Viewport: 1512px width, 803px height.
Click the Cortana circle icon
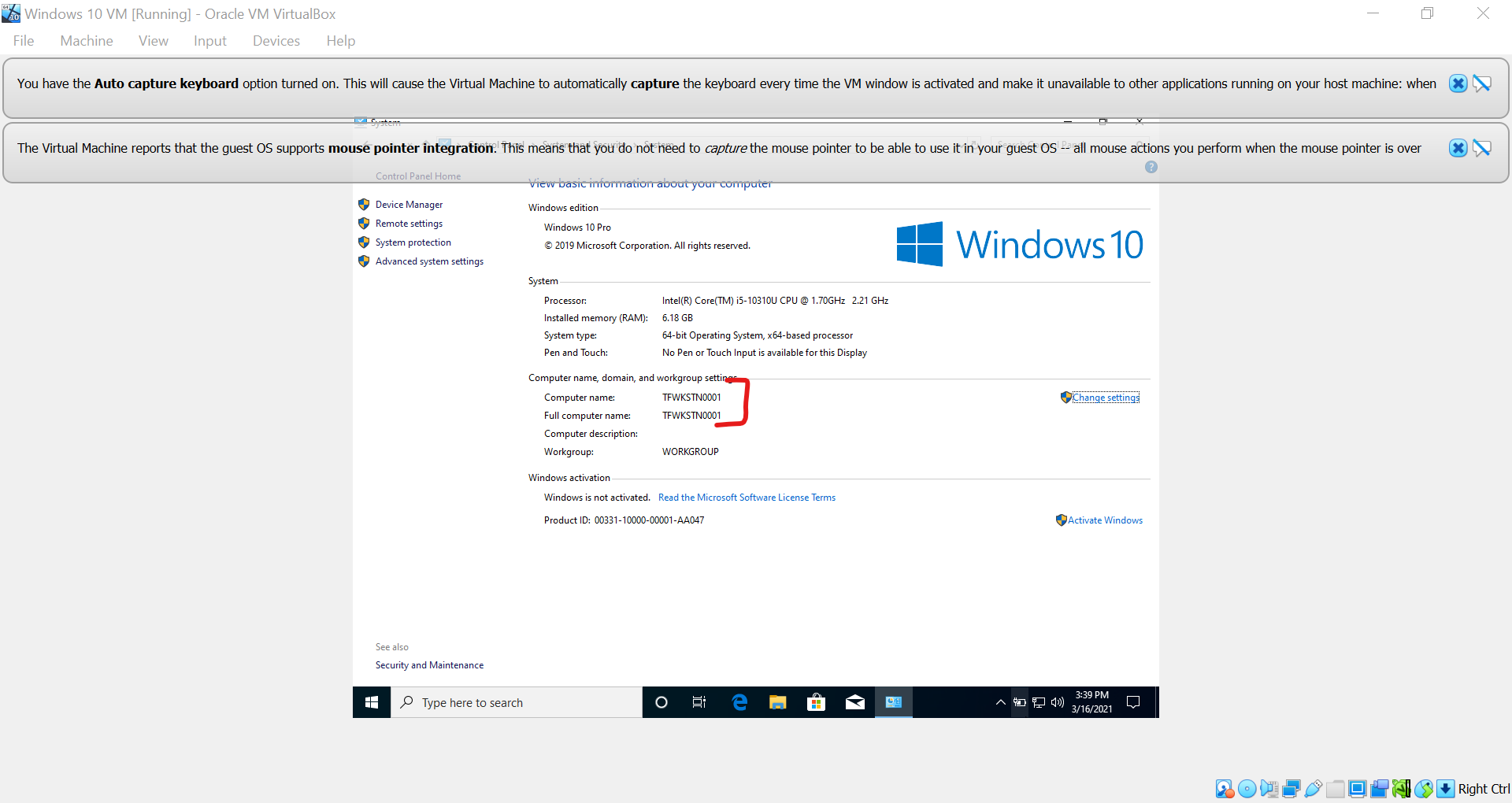[x=661, y=702]
